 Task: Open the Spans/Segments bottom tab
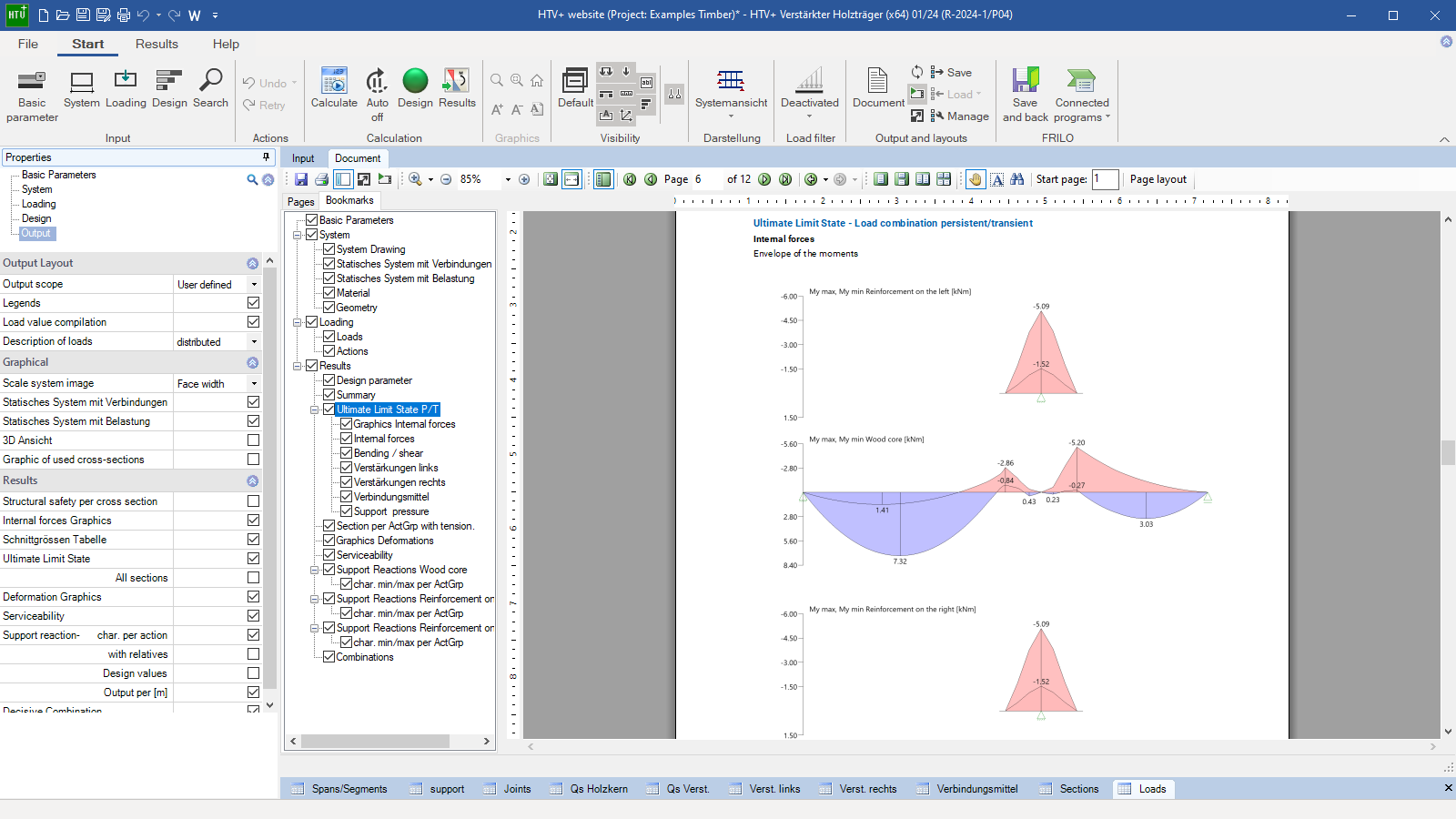pyautogui.click(x=339, y=789)
